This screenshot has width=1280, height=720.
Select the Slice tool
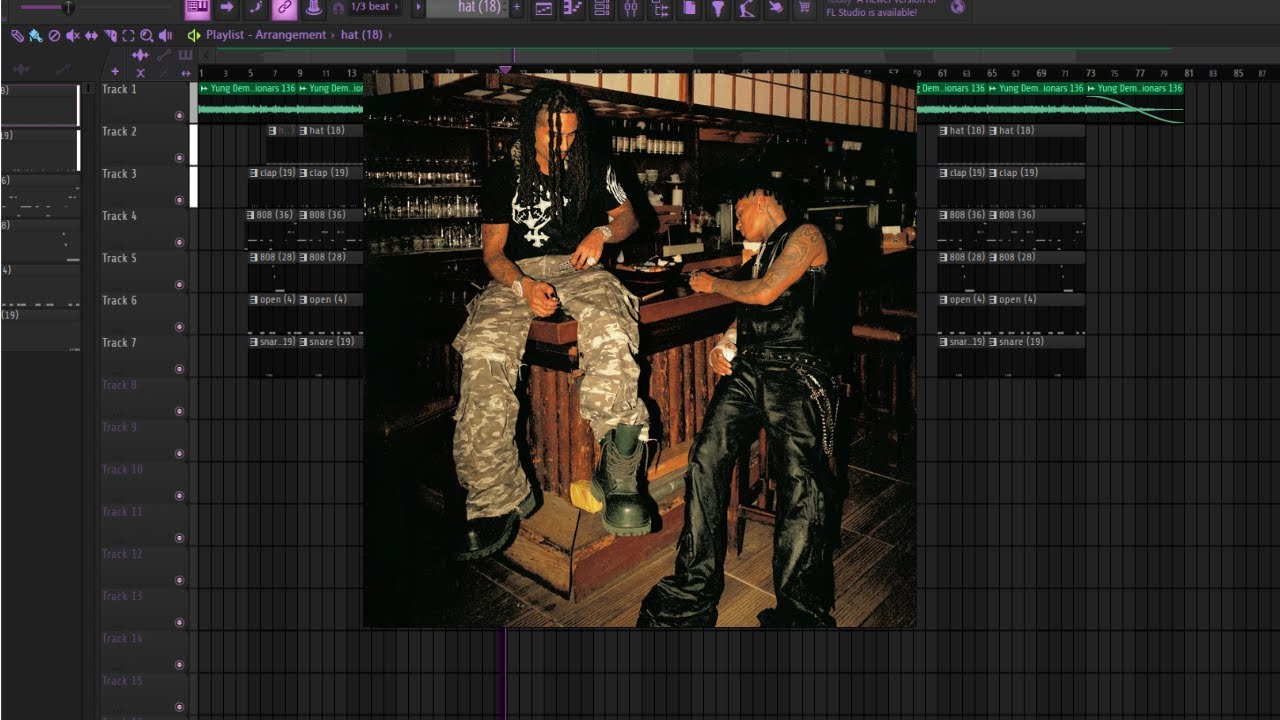(110, 35)
